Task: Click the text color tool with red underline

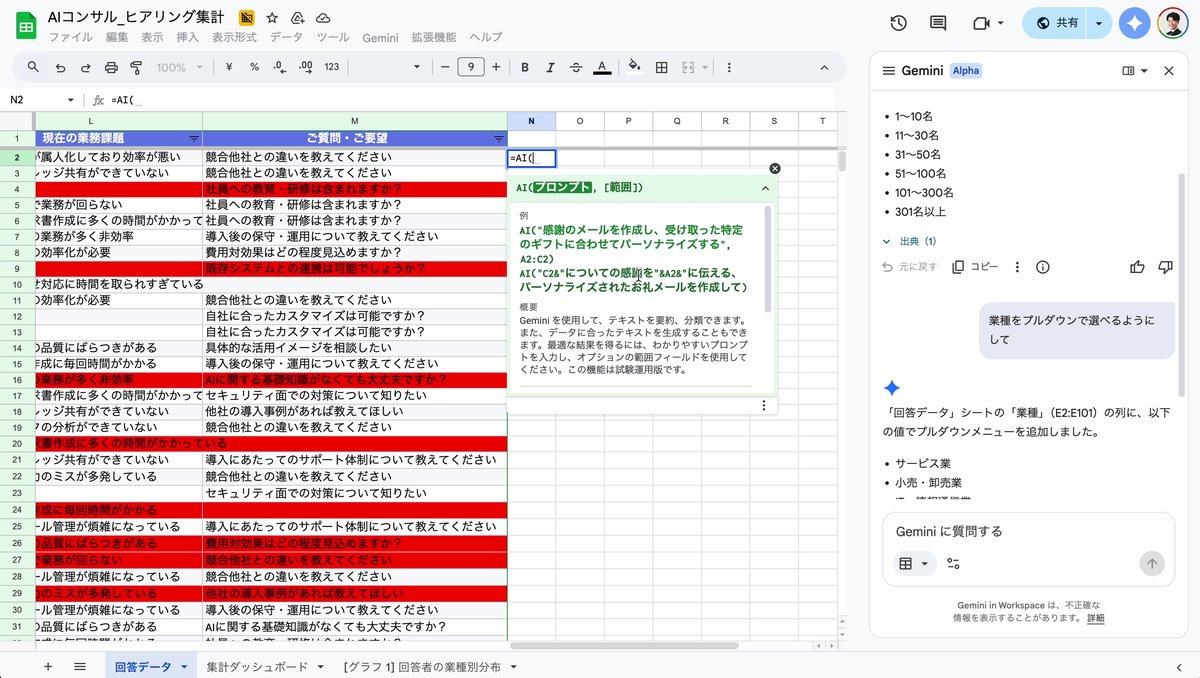Action: coord(600,67)
